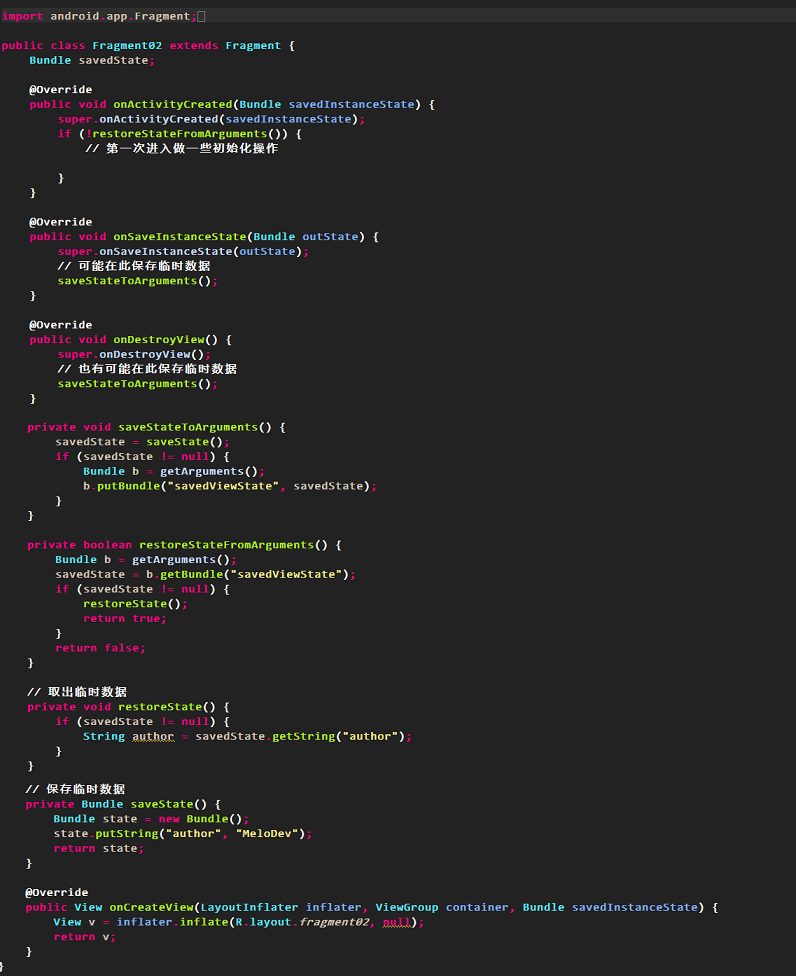Expand the folded imports marker box

click(201, 16)
